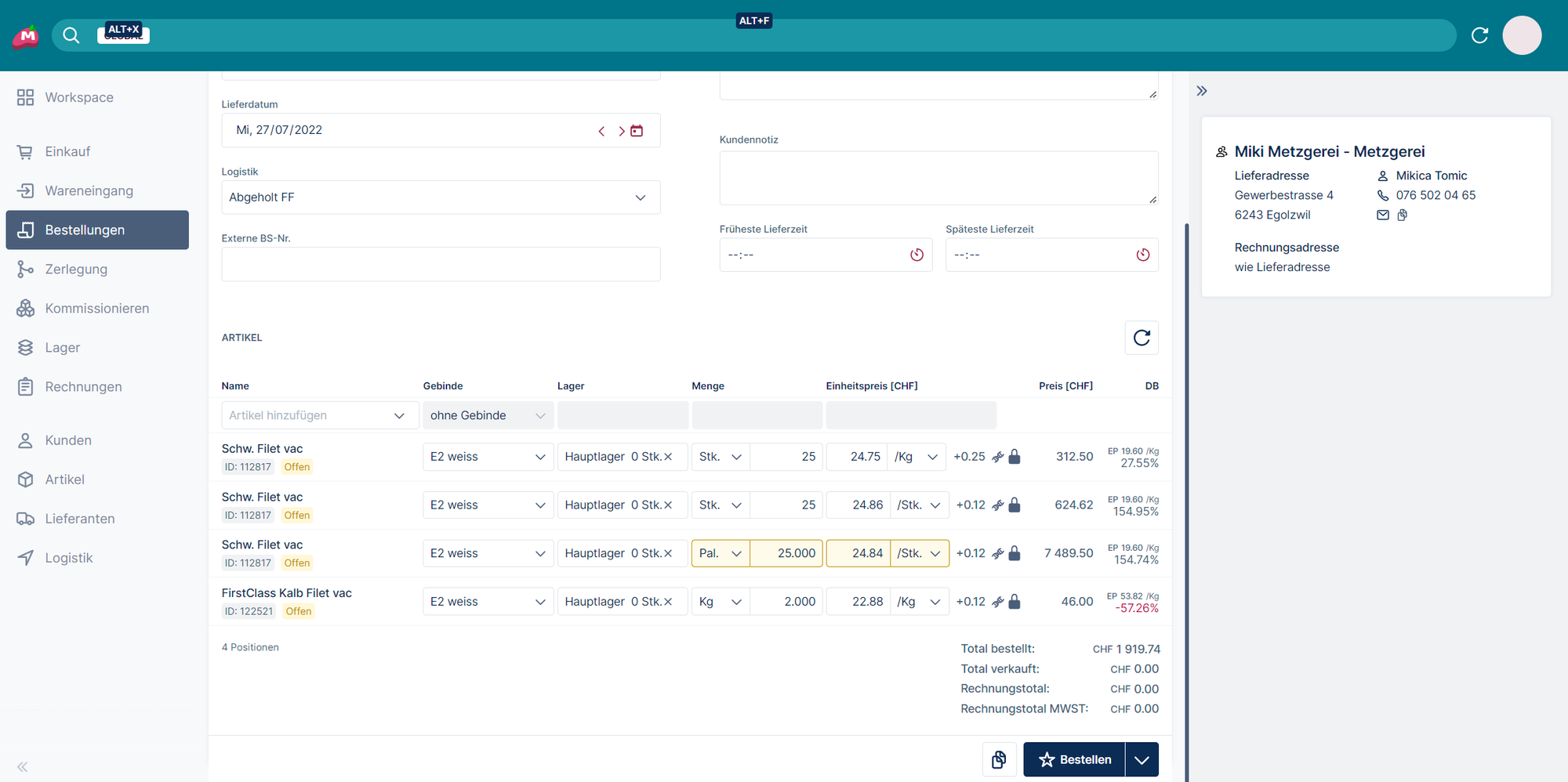Toggle price lock on FirstClass Kalb Filet row
The image size is (1568, 782).
tap(1014, 602)
